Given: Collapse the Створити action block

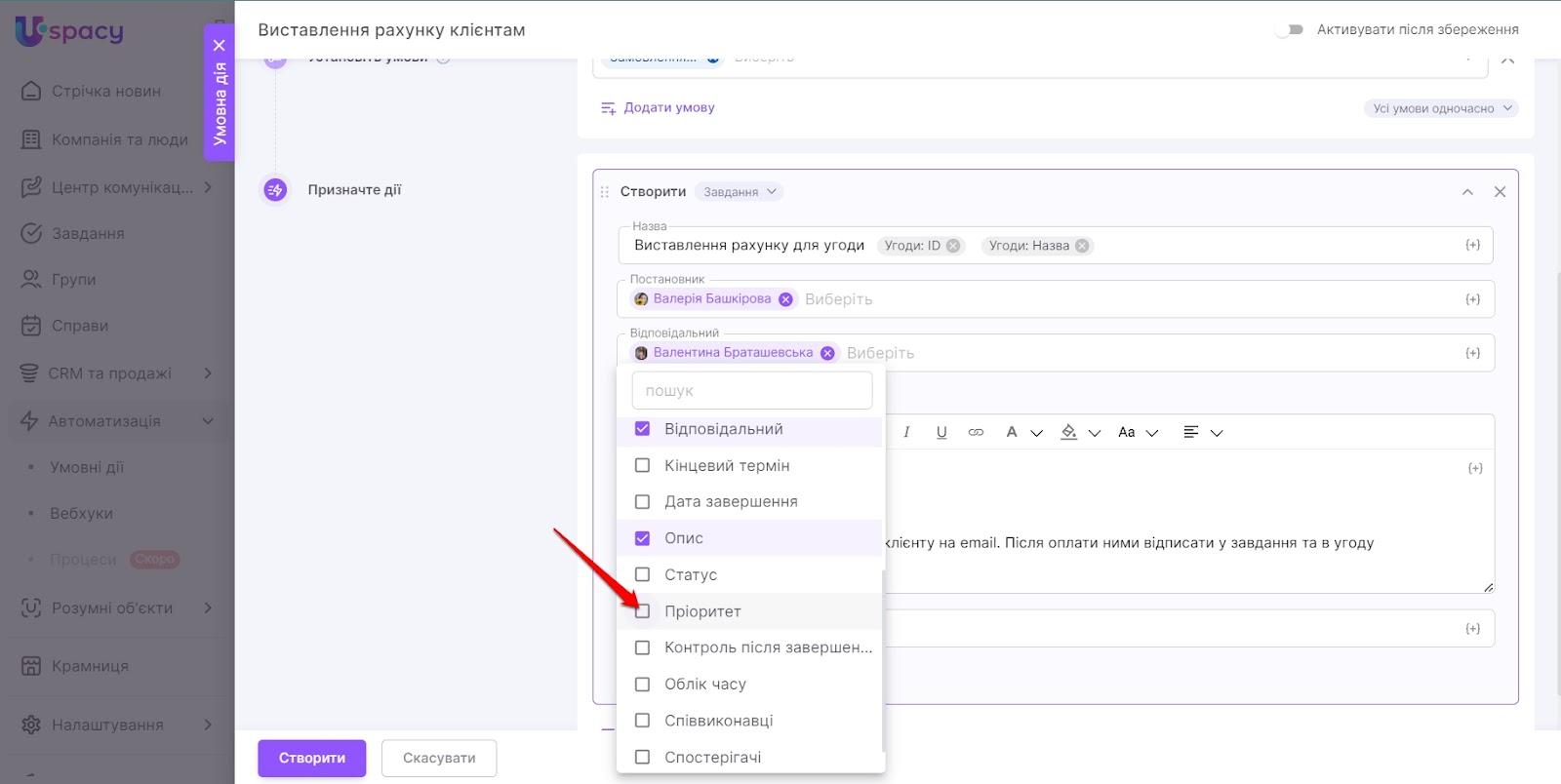Looking at the screenshot, I should 1467,192.
